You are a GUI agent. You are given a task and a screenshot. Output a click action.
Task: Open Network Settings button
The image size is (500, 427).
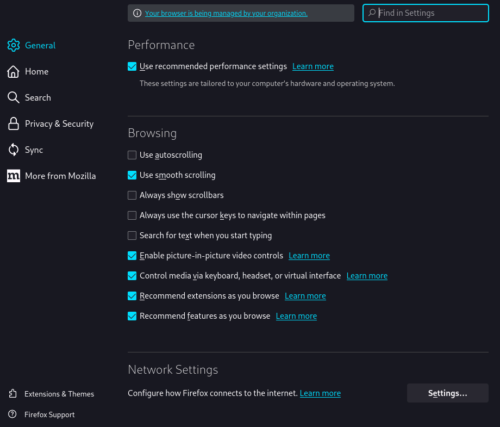pos(448,393)
